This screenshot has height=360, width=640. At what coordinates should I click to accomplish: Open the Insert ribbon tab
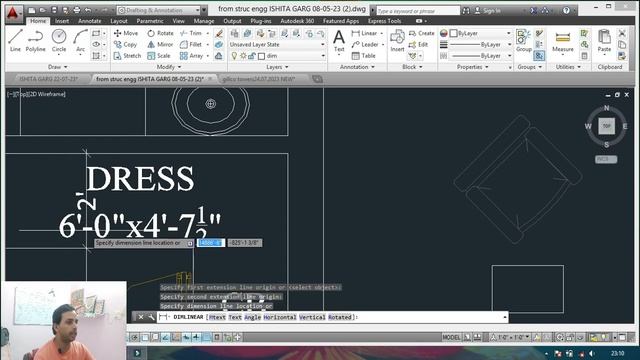(x=62, y=21)
